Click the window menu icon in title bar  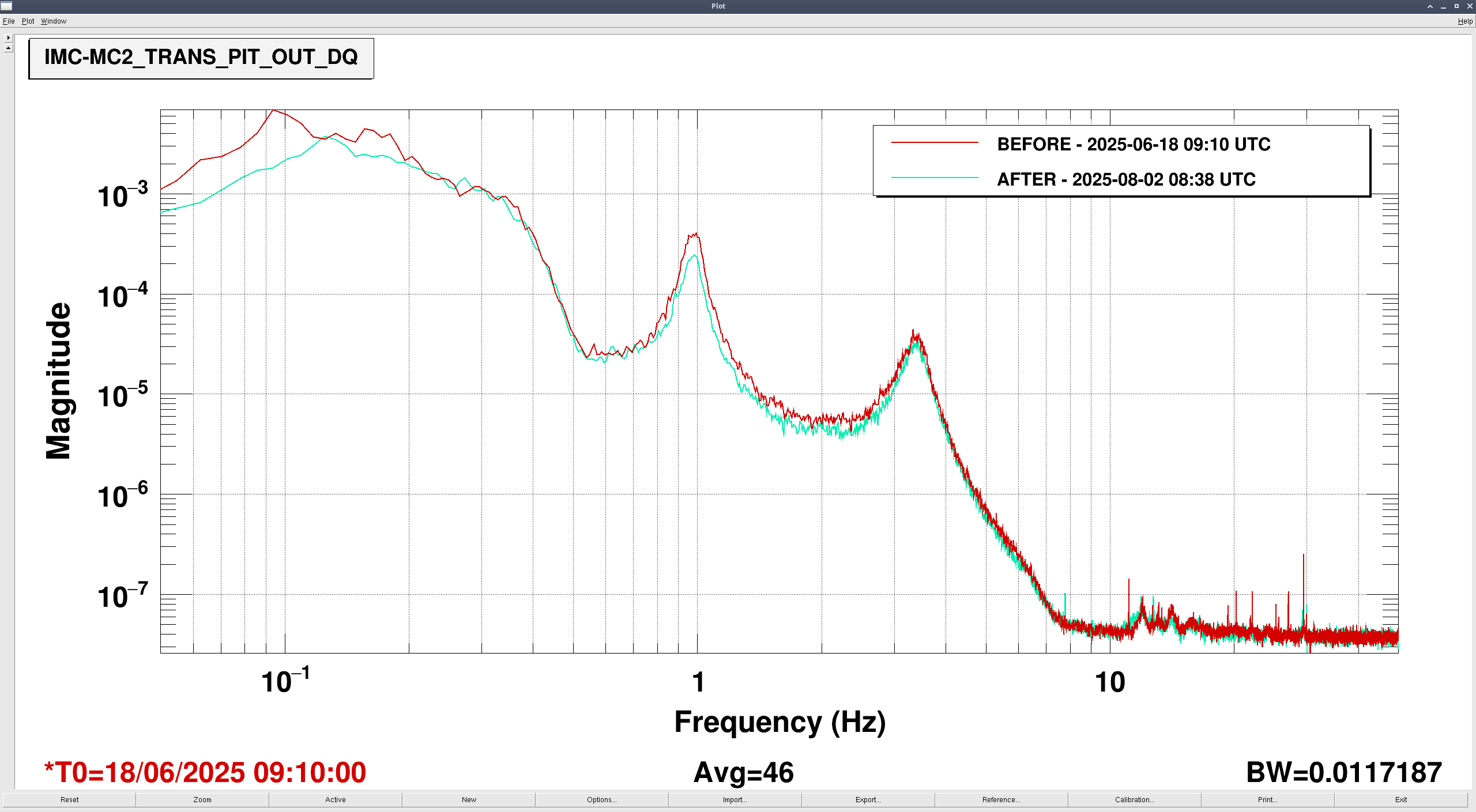(x=6, y=6)
